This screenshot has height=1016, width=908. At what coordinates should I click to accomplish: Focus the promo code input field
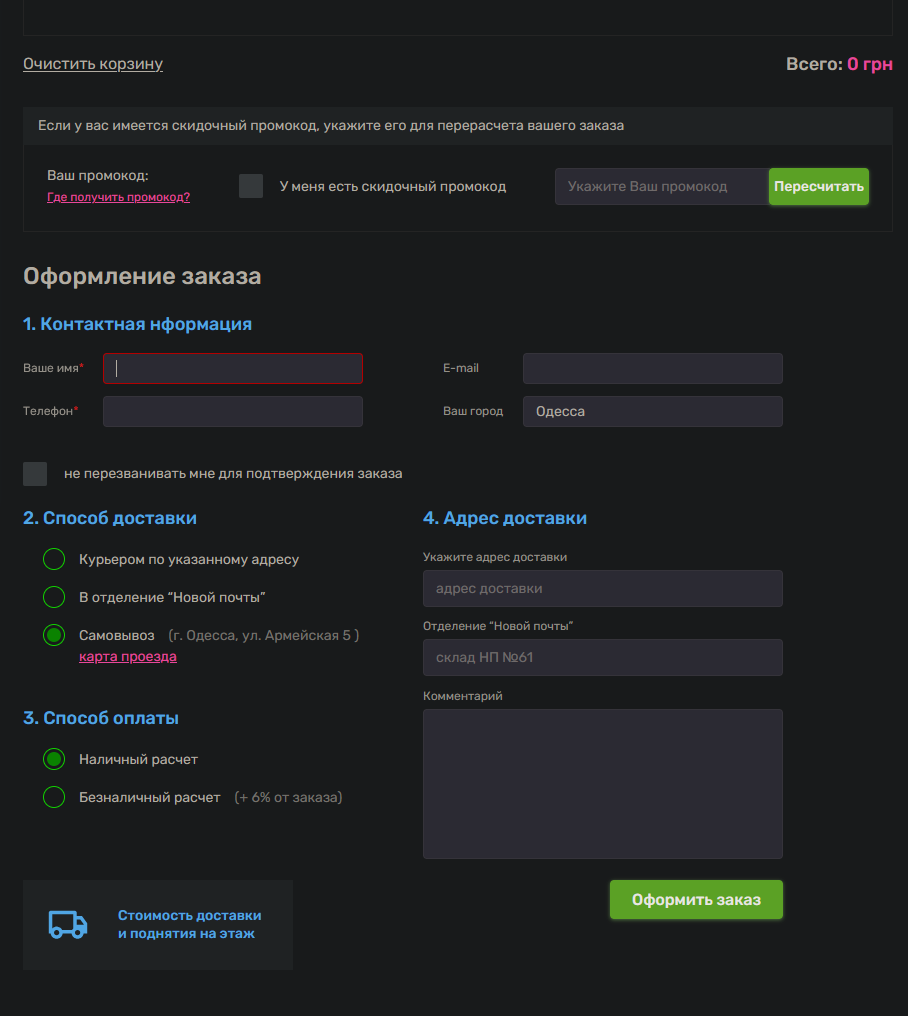pyautogui.click(x=661, y=187)
